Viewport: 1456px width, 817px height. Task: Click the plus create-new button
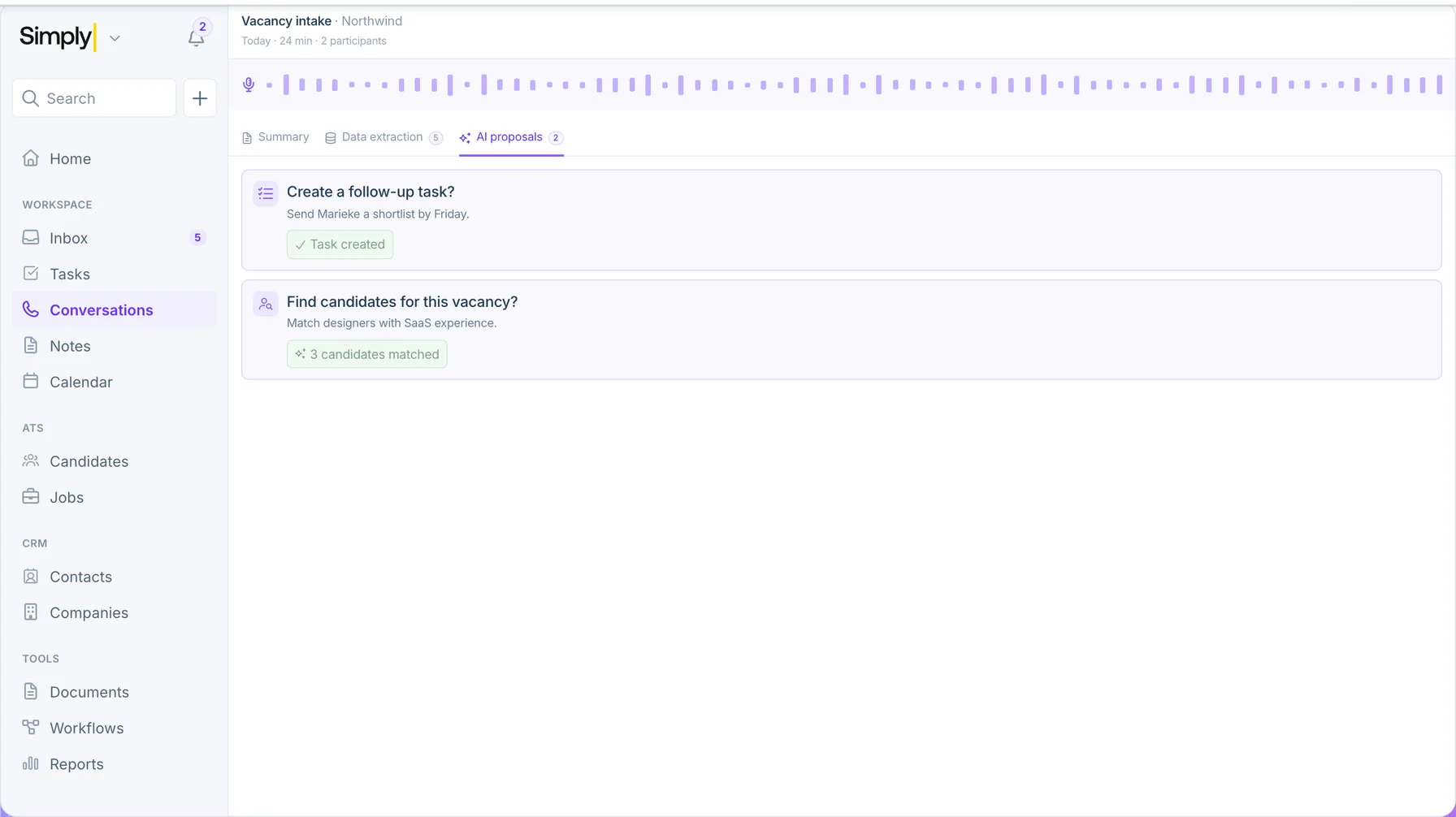tap(200, 98)
